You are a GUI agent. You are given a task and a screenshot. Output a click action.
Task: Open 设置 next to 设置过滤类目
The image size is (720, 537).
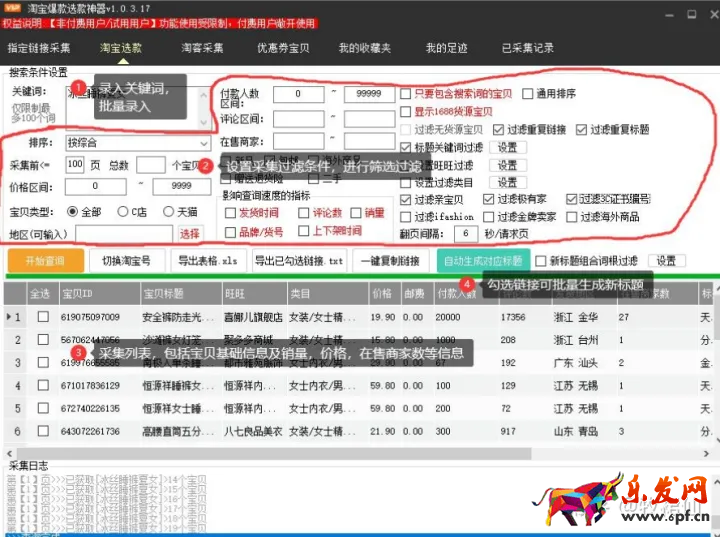pos(507,182)
